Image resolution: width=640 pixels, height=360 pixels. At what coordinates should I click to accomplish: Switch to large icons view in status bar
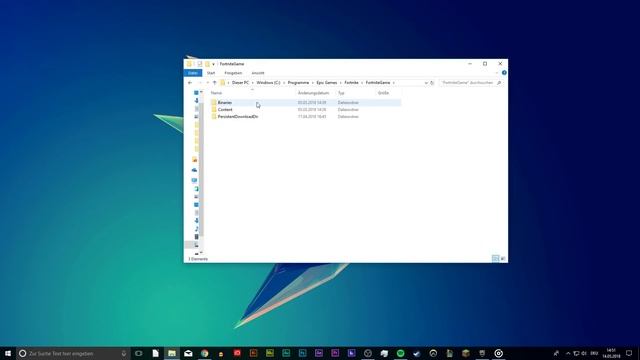(503, 258)
